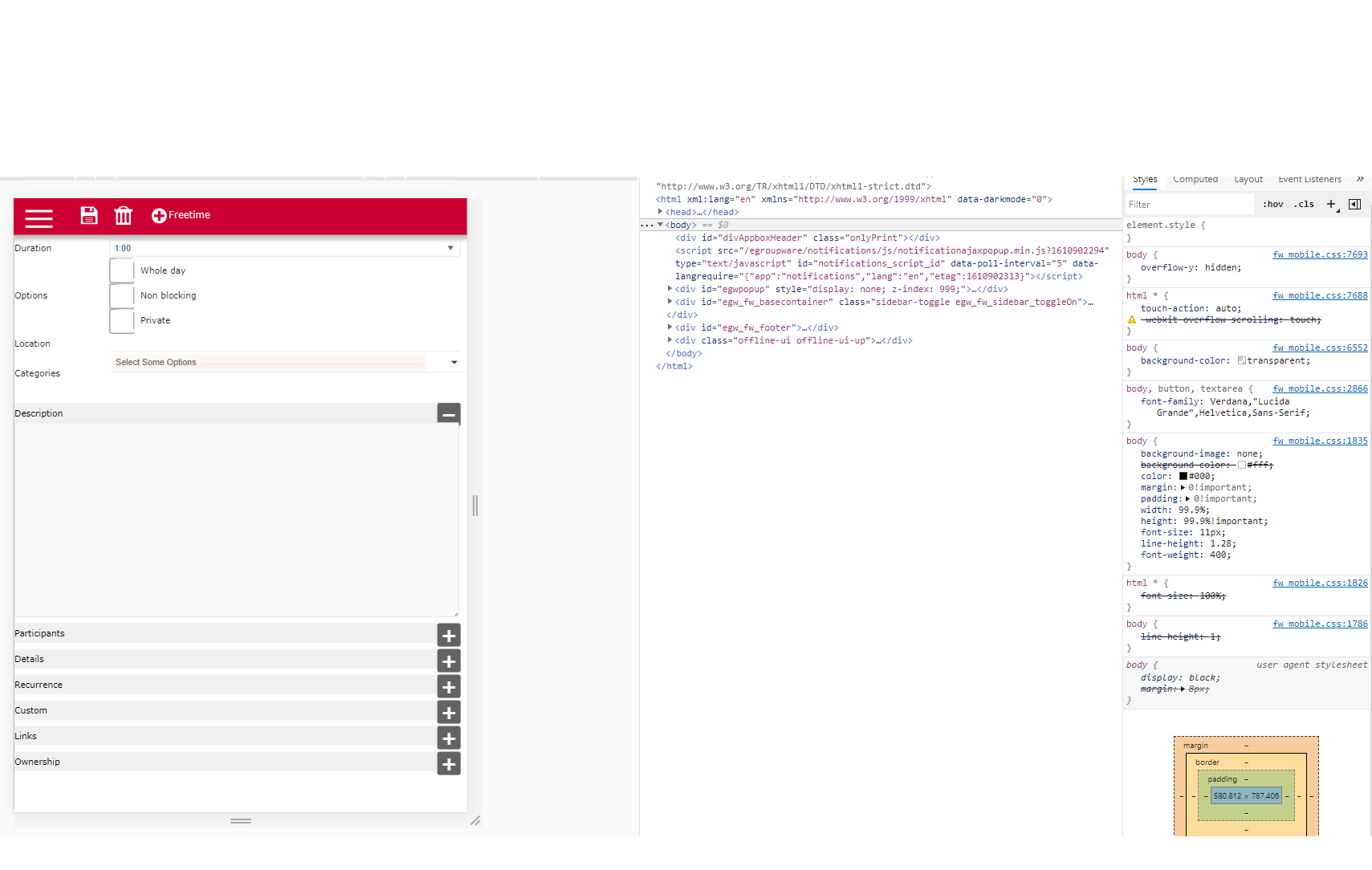Open the fw_mobile.css:1835 source link
The height and width of the screenshot is (870, 1372).
[x=1320, y=441]
